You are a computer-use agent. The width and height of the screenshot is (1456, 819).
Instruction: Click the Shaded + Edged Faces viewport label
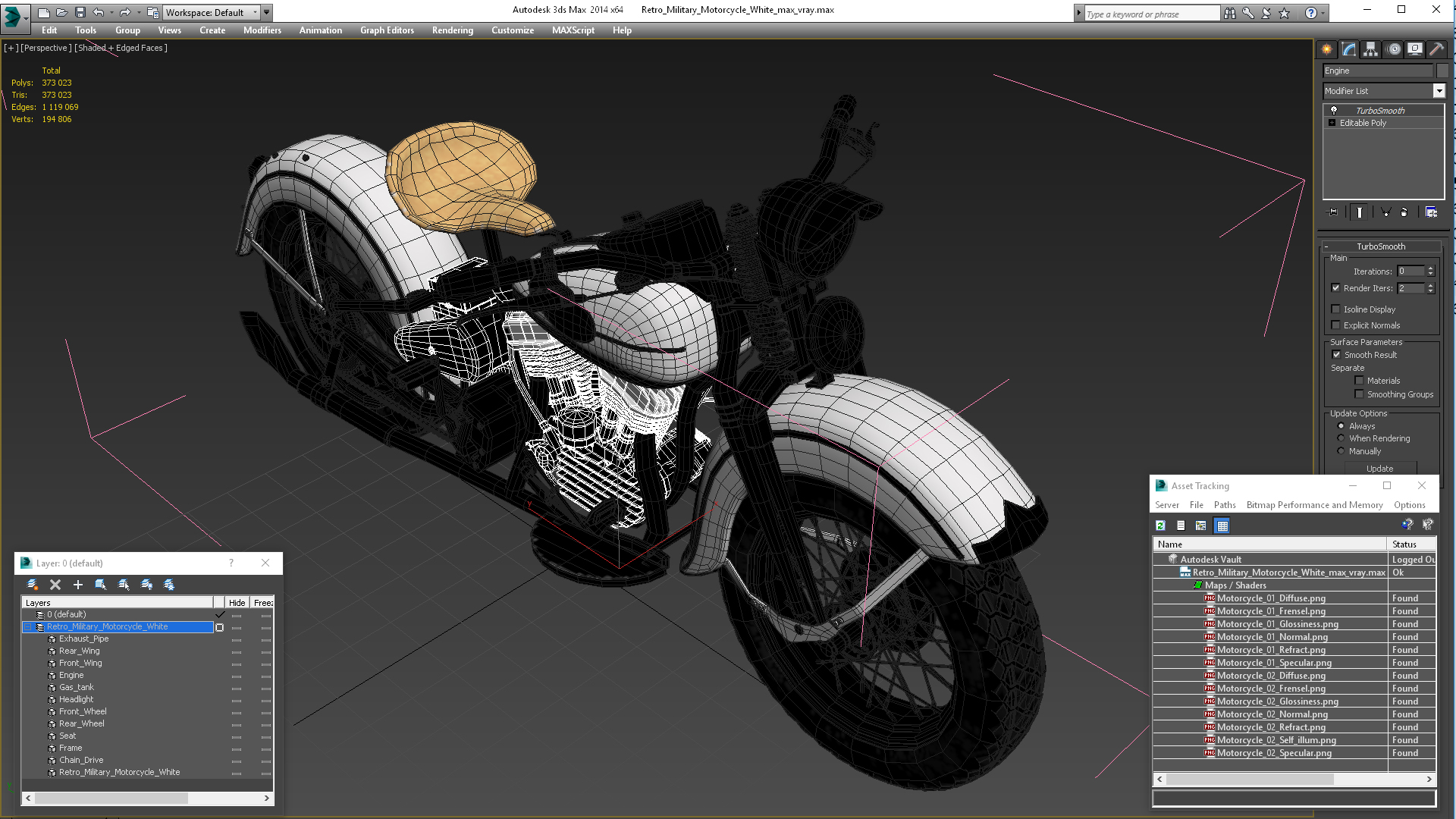coord(121,48)
